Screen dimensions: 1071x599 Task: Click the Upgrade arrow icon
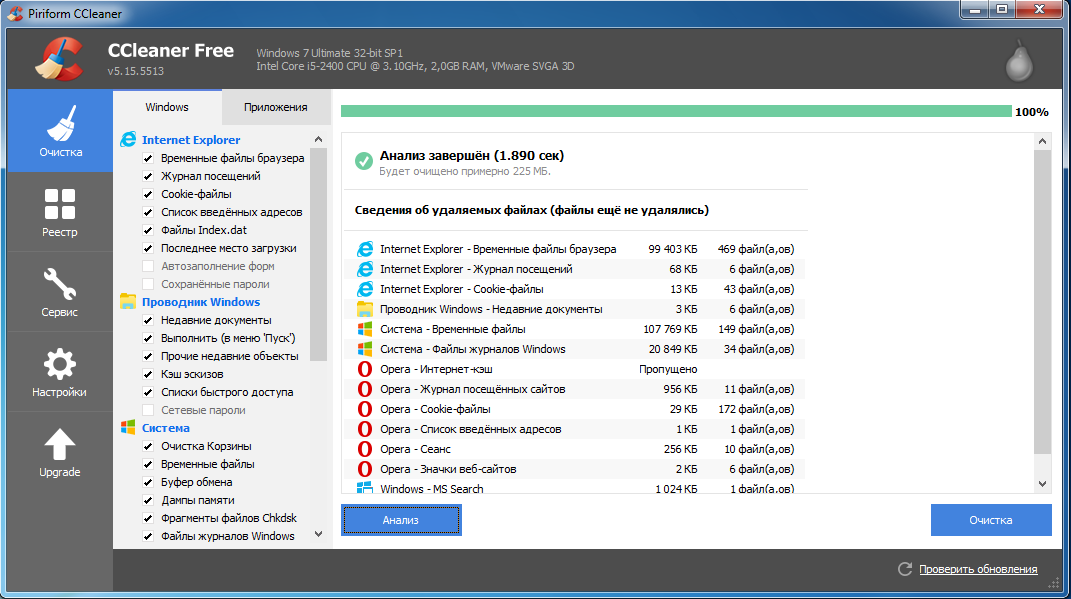tap(59, 444)
